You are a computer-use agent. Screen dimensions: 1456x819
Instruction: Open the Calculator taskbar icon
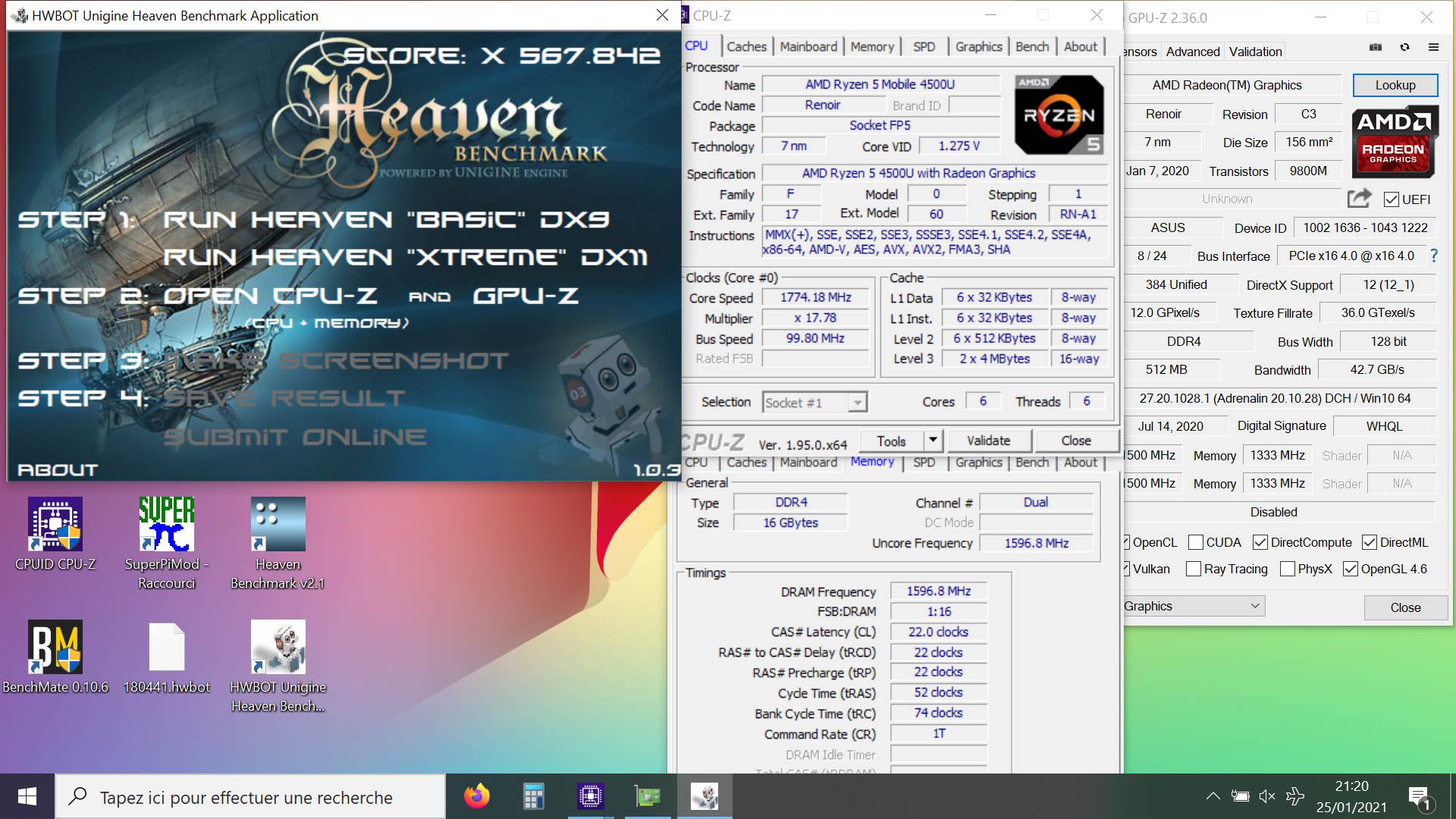[534, 796]
